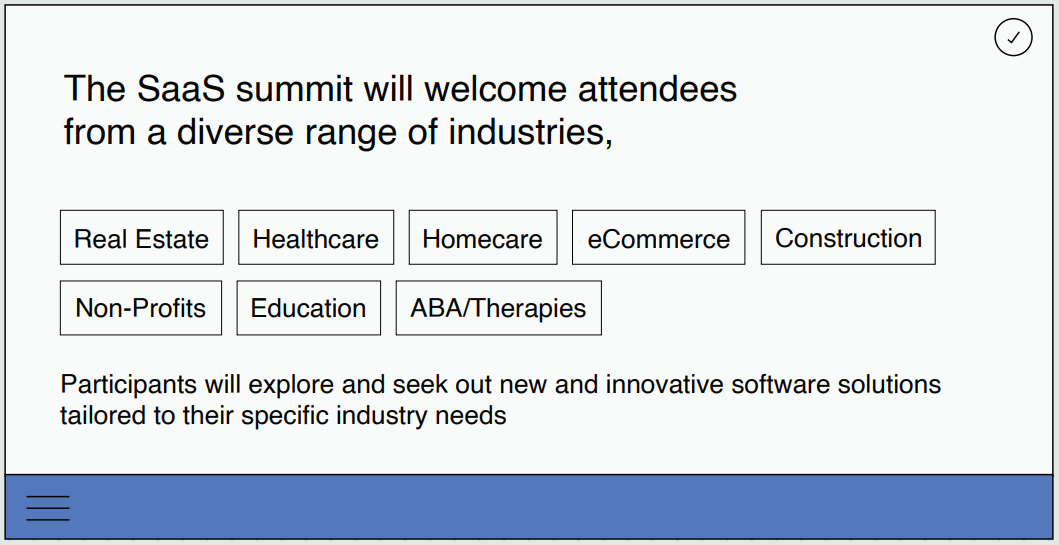1059x545 pixels.
Task: Click the line 'tailored to their specific industry needs'
Action: click(x=283, y=415)
